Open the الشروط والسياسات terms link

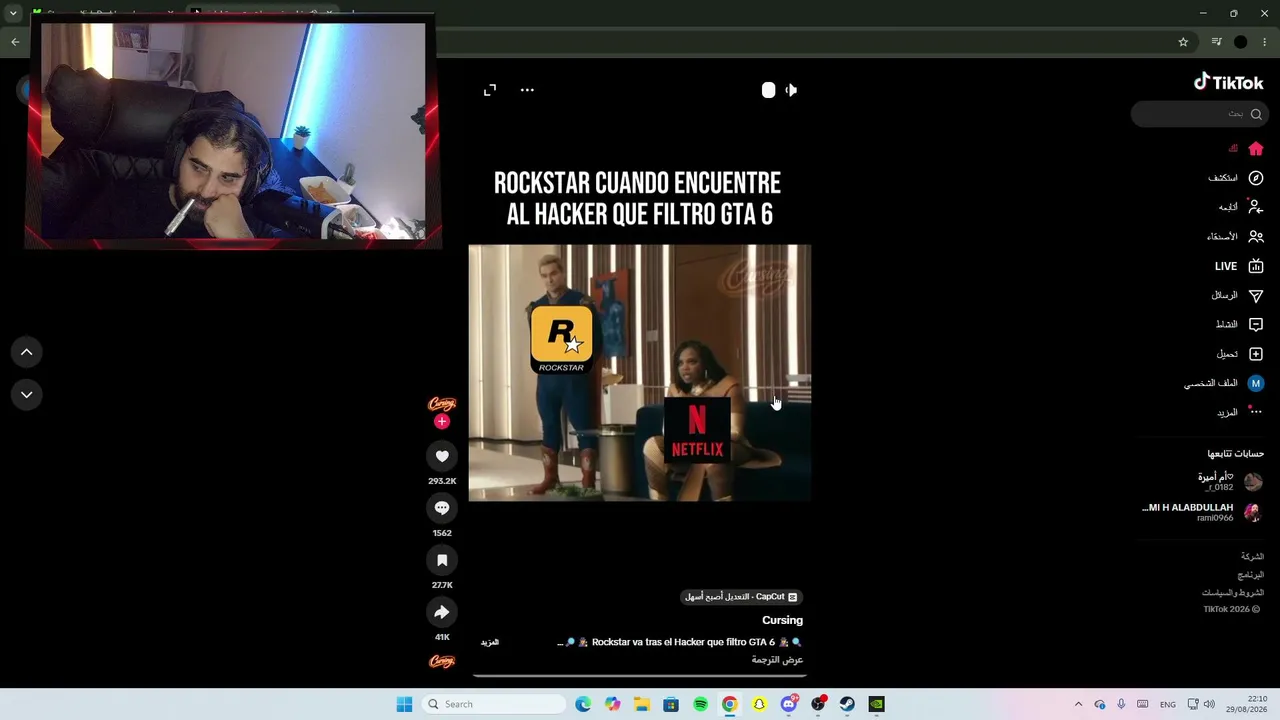click(1233, 593)
